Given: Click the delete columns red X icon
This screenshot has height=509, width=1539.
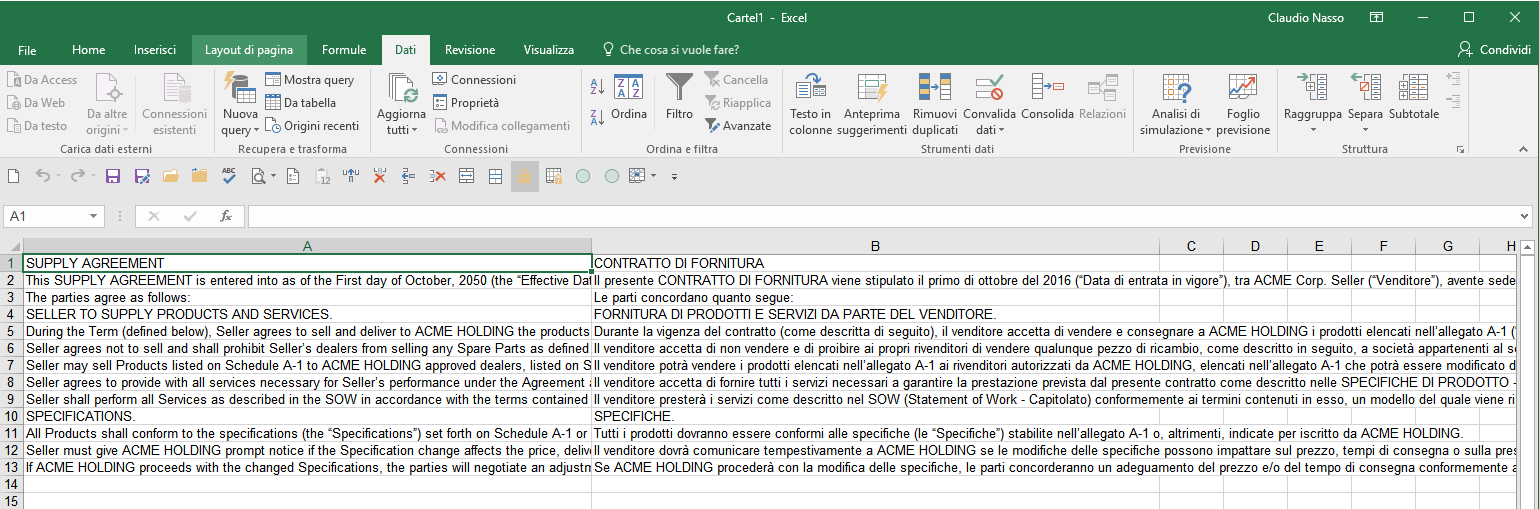Looking at the screenshot, I should 379,176.
